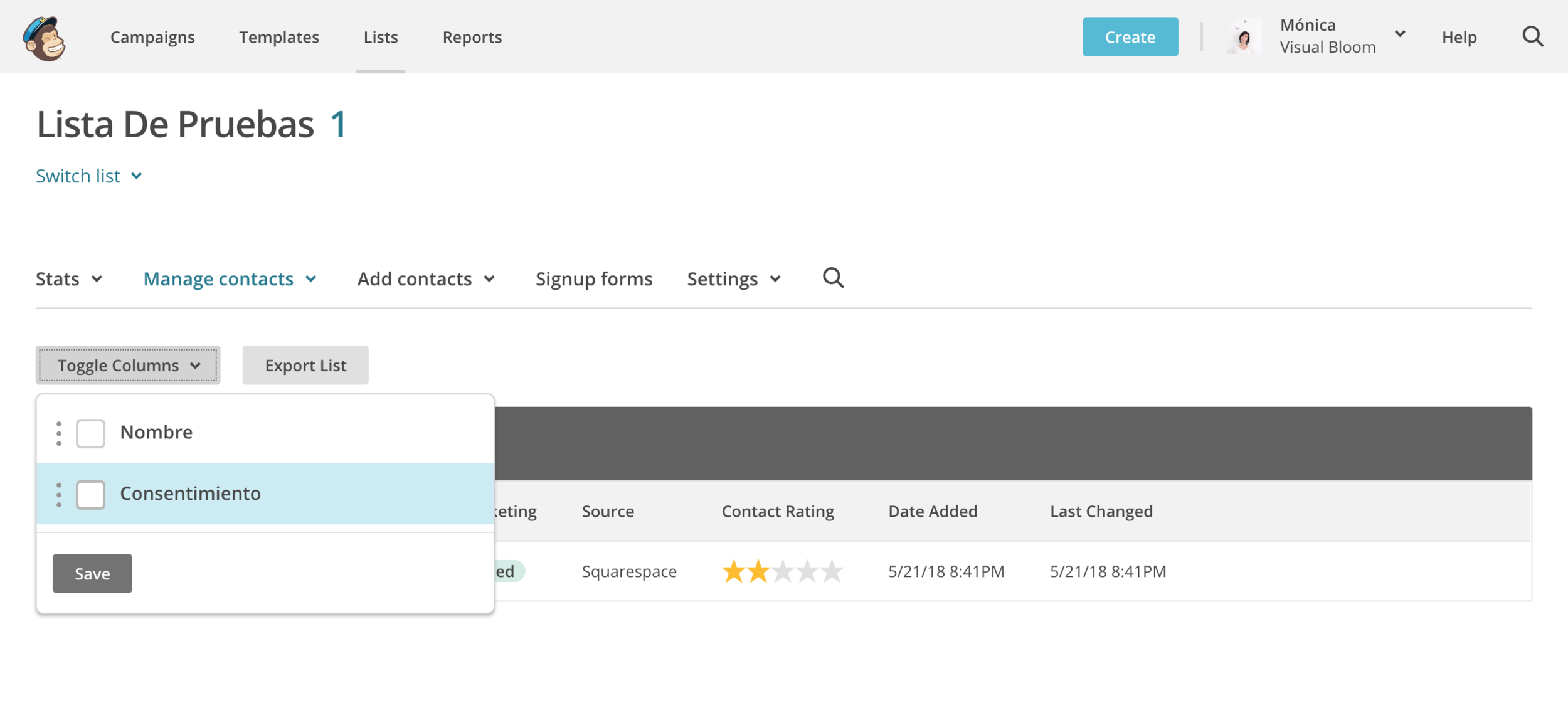
Task: Open the global search magnifier in header
Action: tap(1532, 37)
